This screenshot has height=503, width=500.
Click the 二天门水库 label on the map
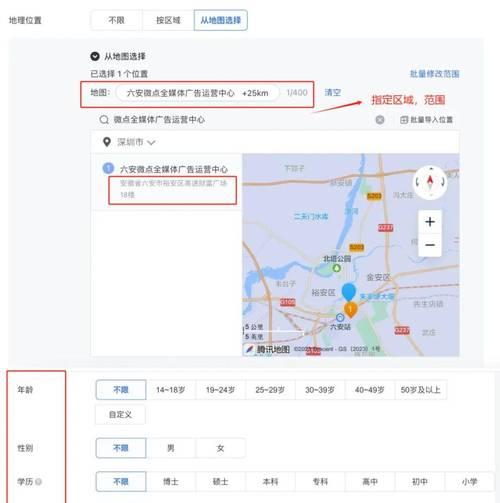pyautogui.click(x=311, y=217)
